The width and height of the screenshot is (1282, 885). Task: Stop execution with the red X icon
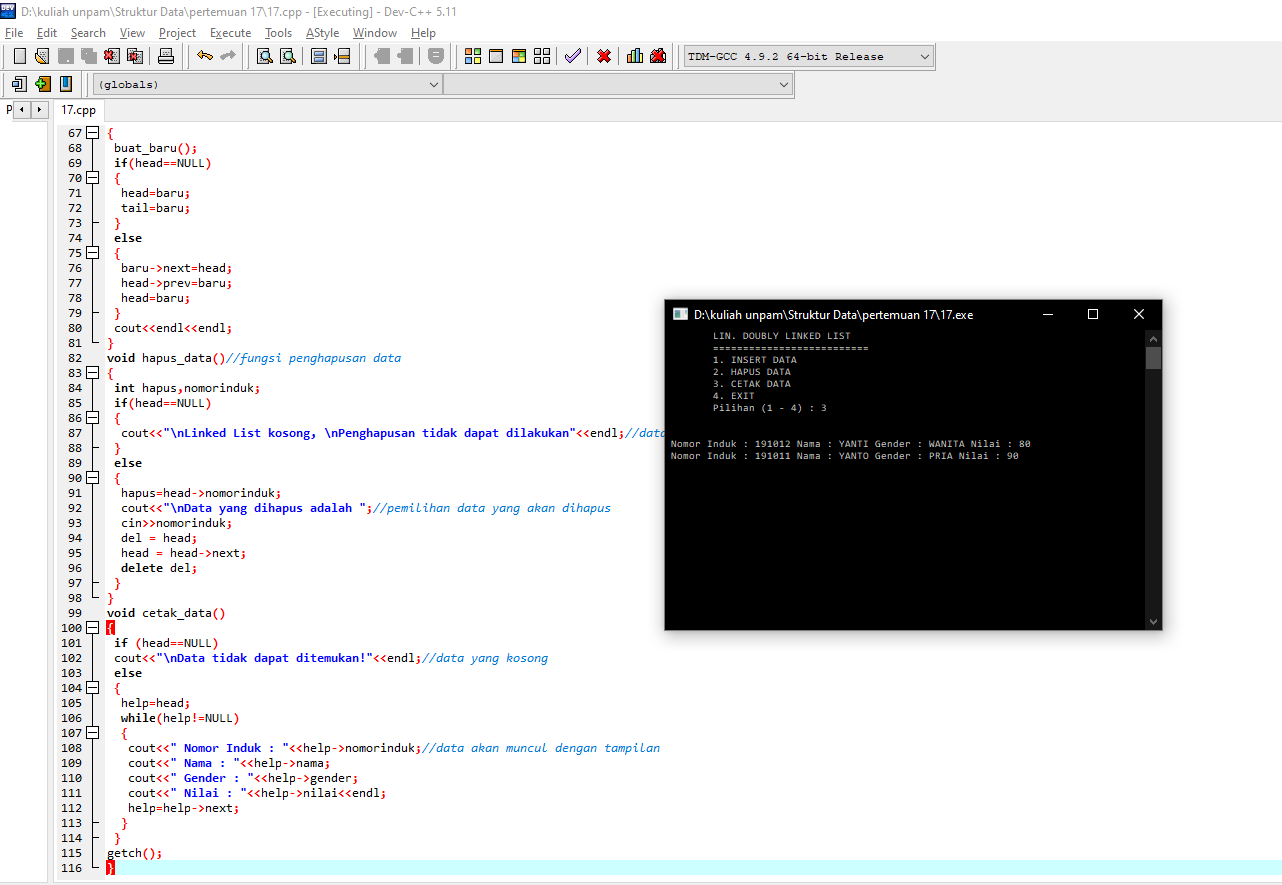pos(604,56)
